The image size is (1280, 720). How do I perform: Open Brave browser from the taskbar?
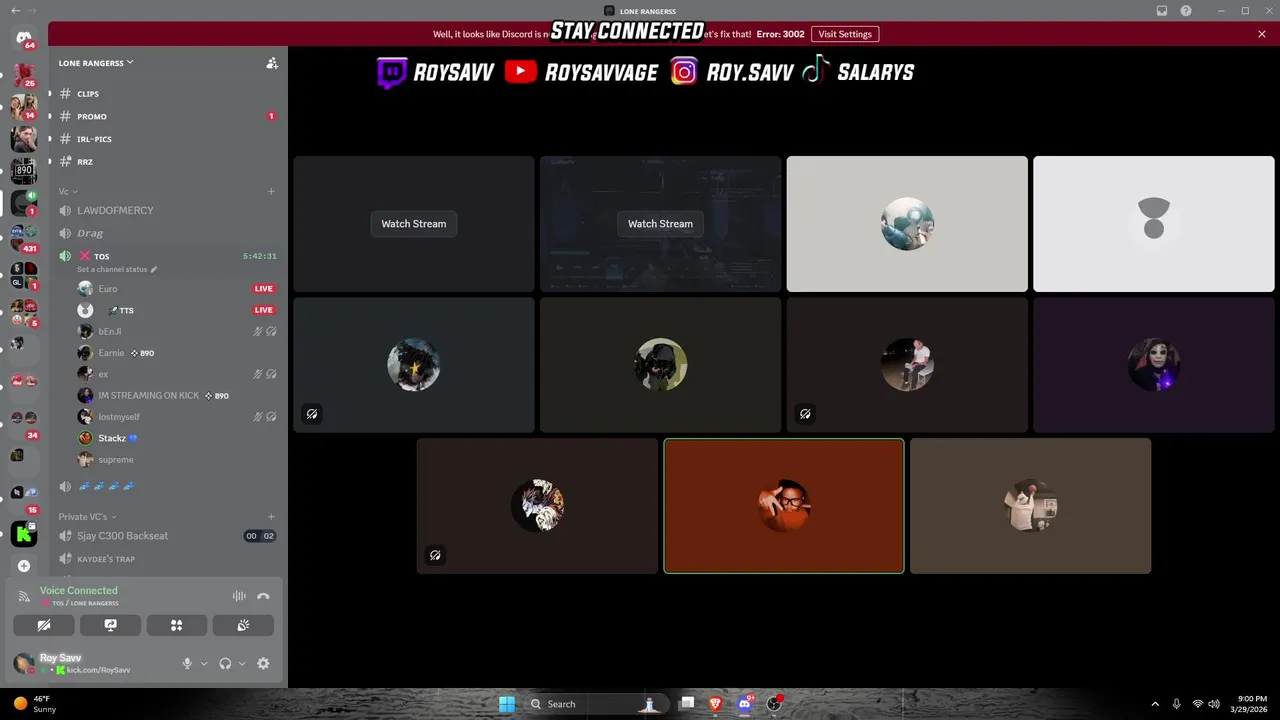point(715,704)
